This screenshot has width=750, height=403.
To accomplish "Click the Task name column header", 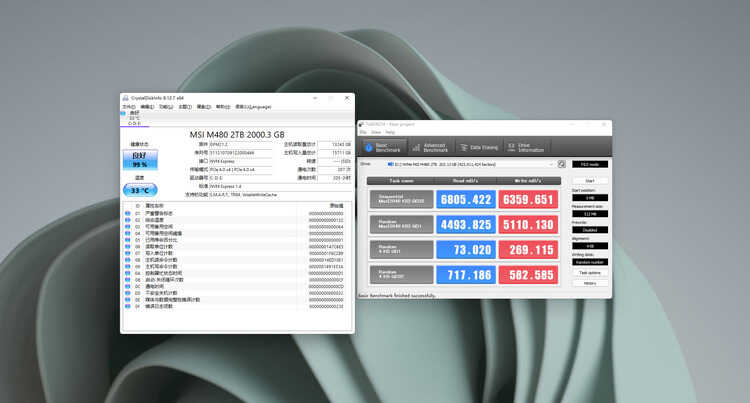I will click(x=401, y=181).
